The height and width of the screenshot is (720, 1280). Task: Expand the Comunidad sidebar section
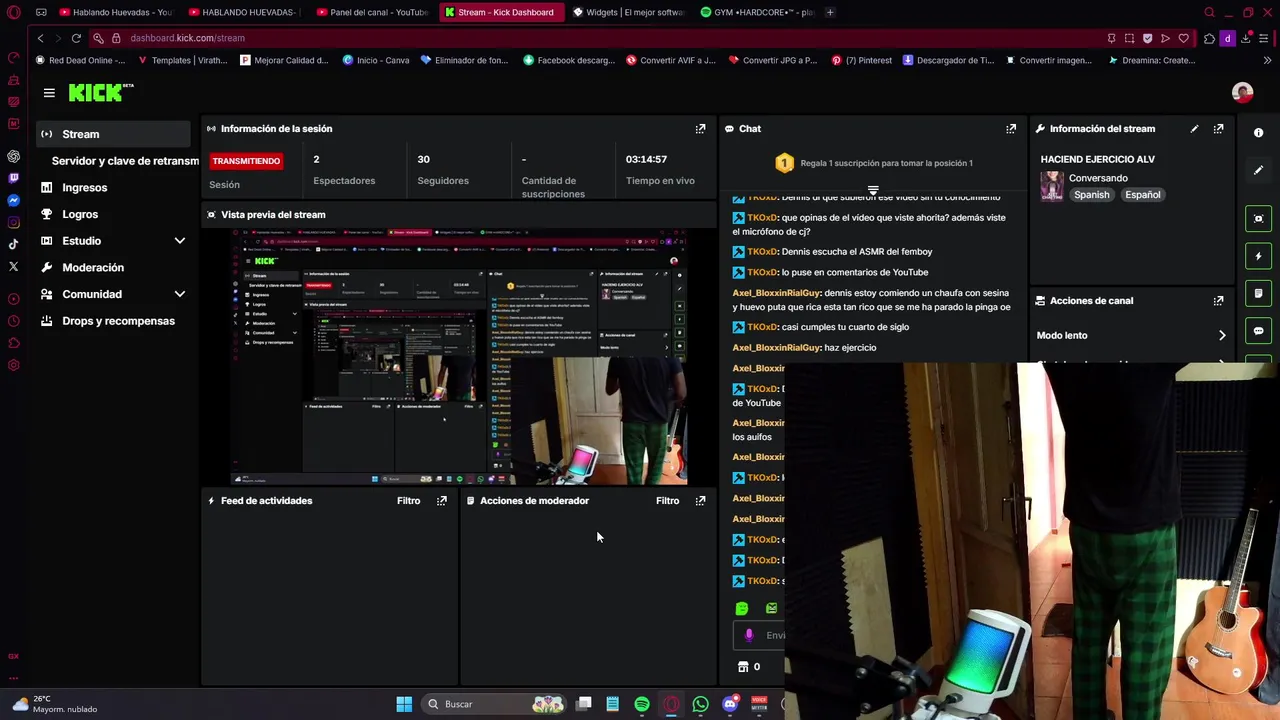pyautogui.click(x=180, y=294)
